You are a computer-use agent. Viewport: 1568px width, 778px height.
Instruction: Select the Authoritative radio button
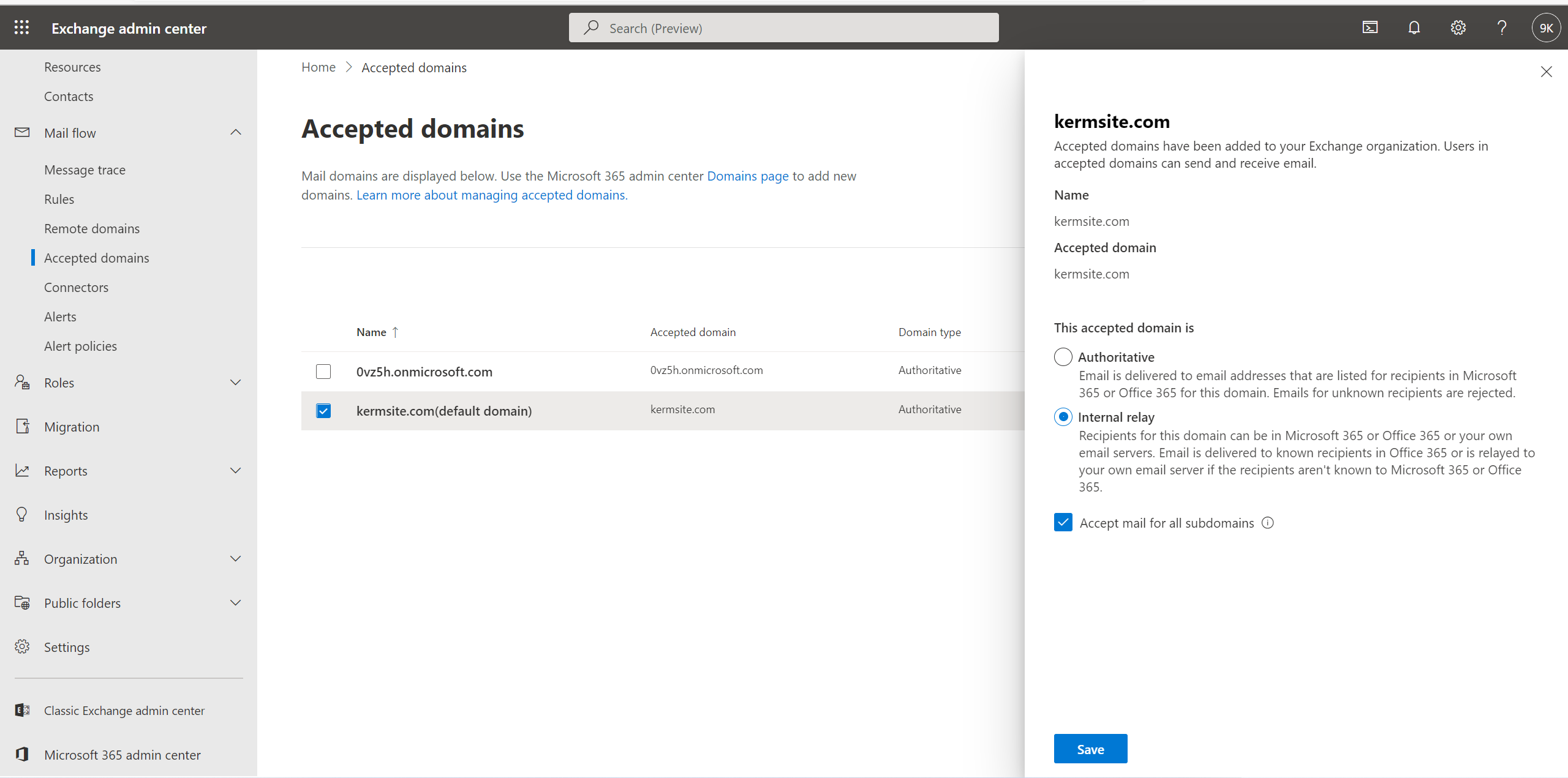pos(1063,357)
